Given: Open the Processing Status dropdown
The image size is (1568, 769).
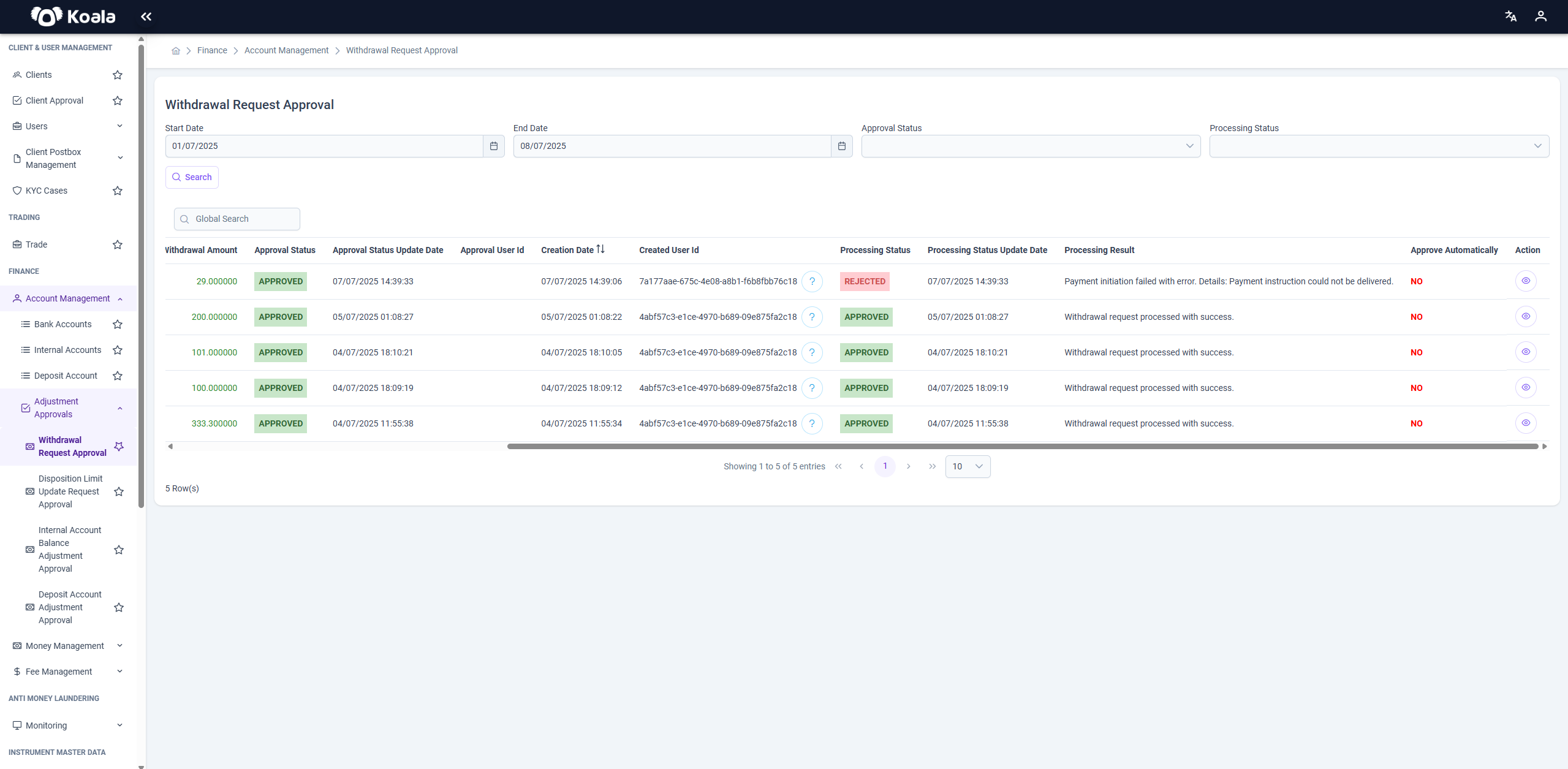Looking at the screenshot, I should point(1379,146).
